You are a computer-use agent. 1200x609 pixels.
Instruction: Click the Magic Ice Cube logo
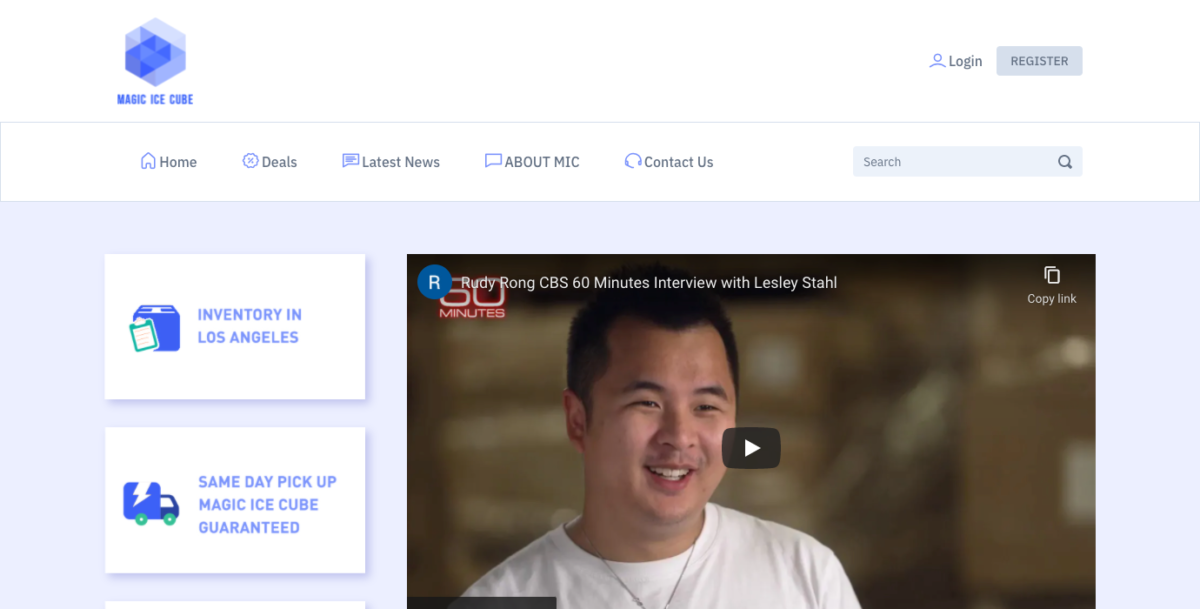click(155, 61)
